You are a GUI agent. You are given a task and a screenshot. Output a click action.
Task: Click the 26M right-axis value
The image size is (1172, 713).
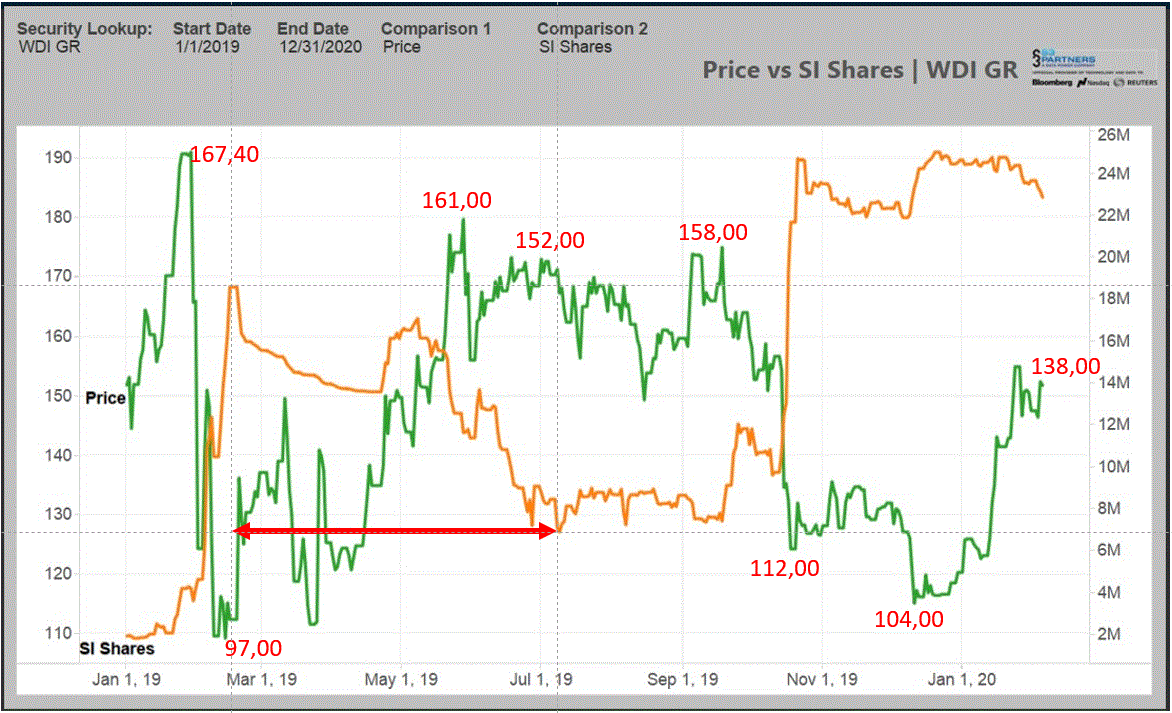pos(1112,134)
